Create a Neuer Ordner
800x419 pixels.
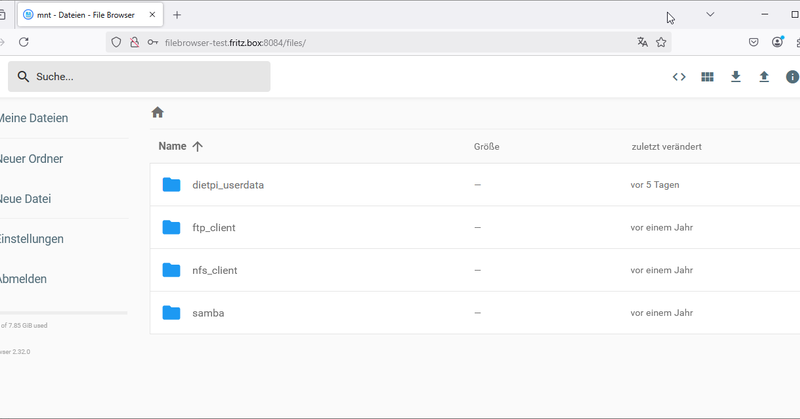tap(31, 159)
